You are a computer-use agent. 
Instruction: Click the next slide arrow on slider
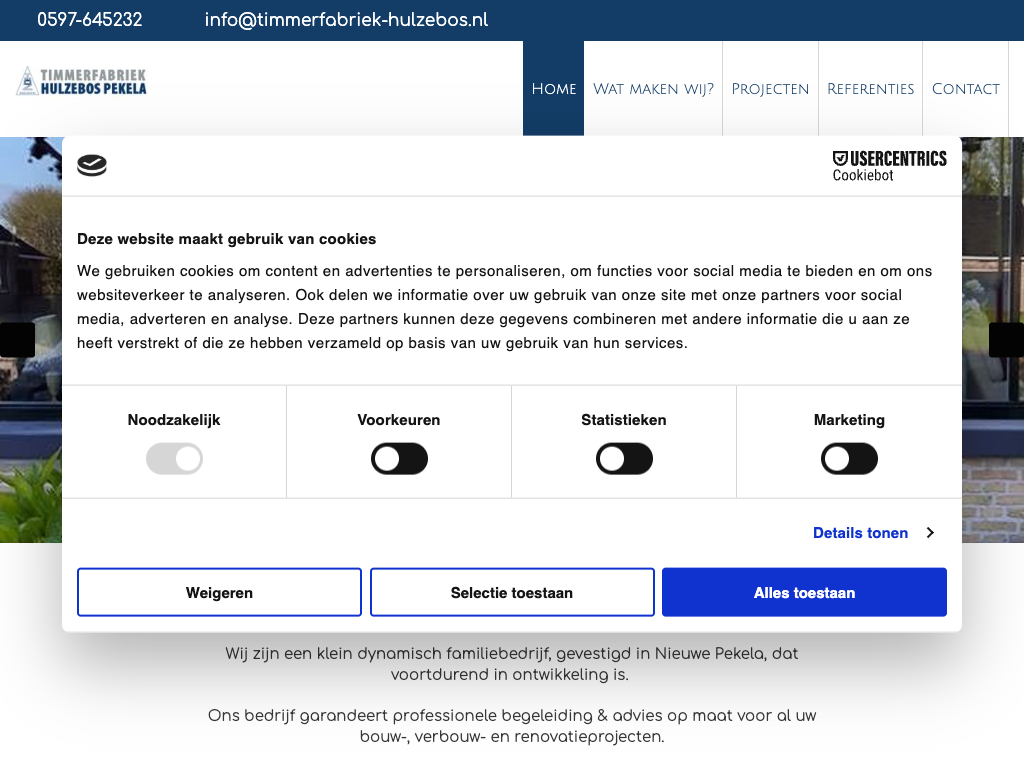pyautogui.click(x=1007, y=340)
